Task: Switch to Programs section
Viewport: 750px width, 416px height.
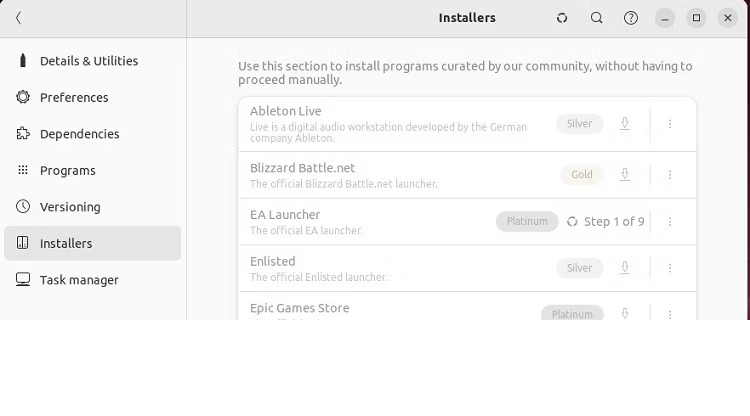Action: click(67, 171)
